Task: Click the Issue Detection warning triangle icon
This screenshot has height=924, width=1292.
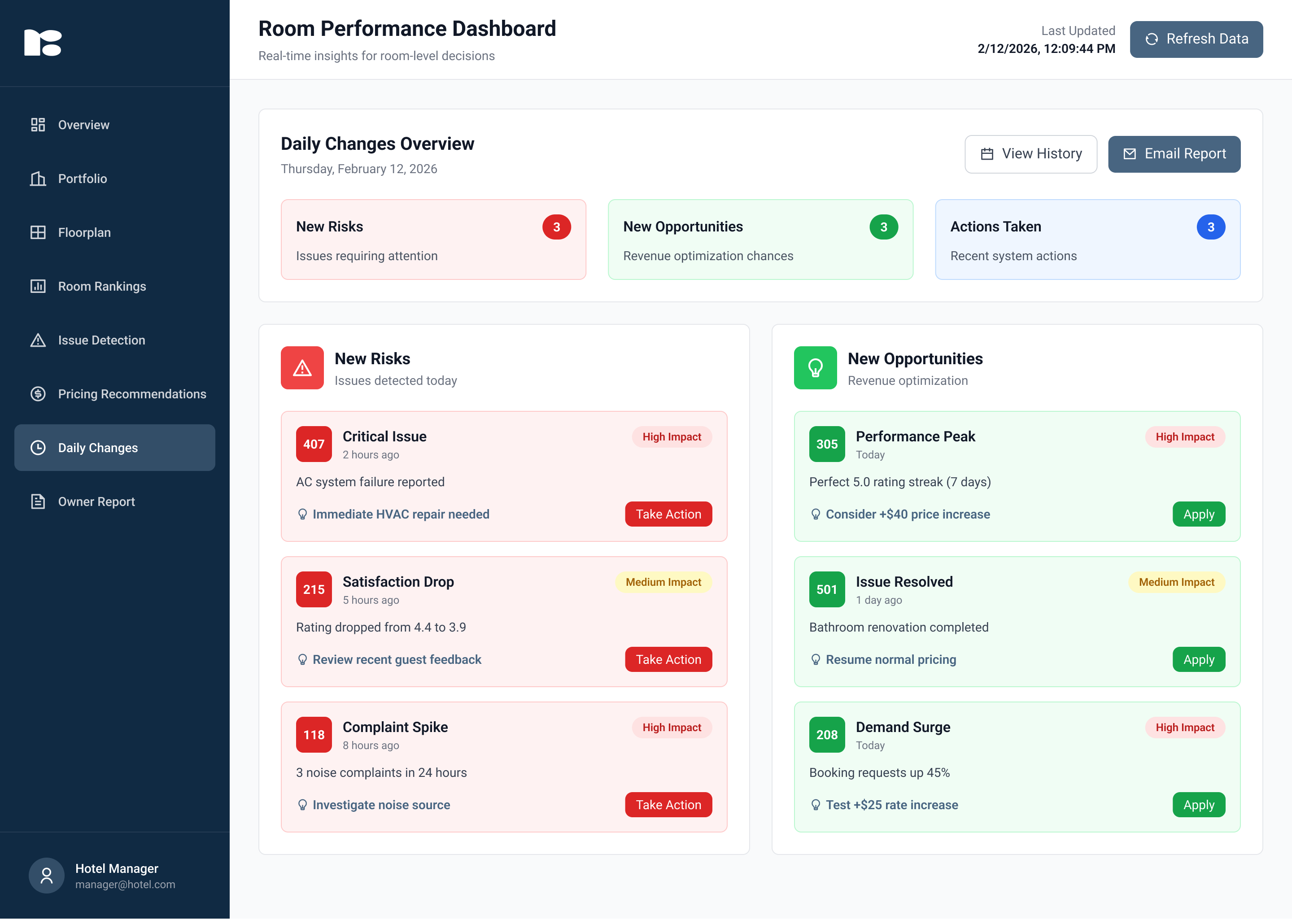Action: click(x=38, y=340)
